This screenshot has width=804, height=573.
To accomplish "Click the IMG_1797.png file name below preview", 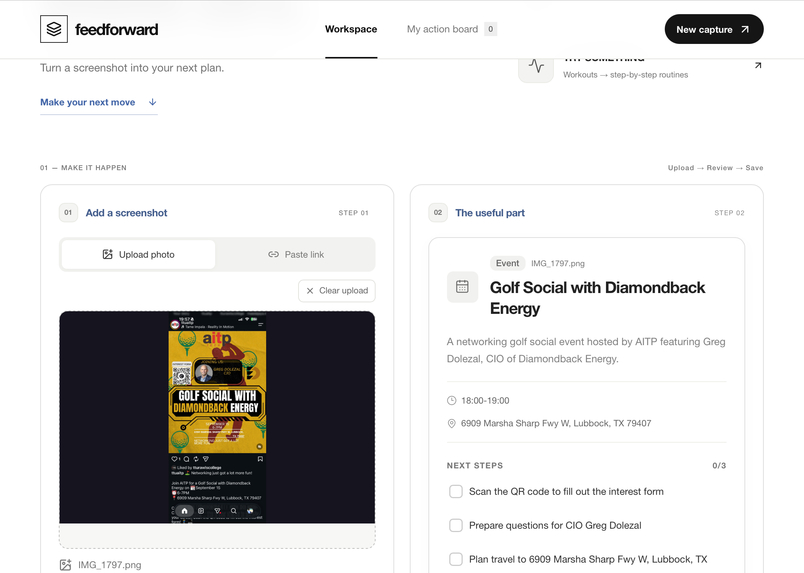I will click(110, 565).
